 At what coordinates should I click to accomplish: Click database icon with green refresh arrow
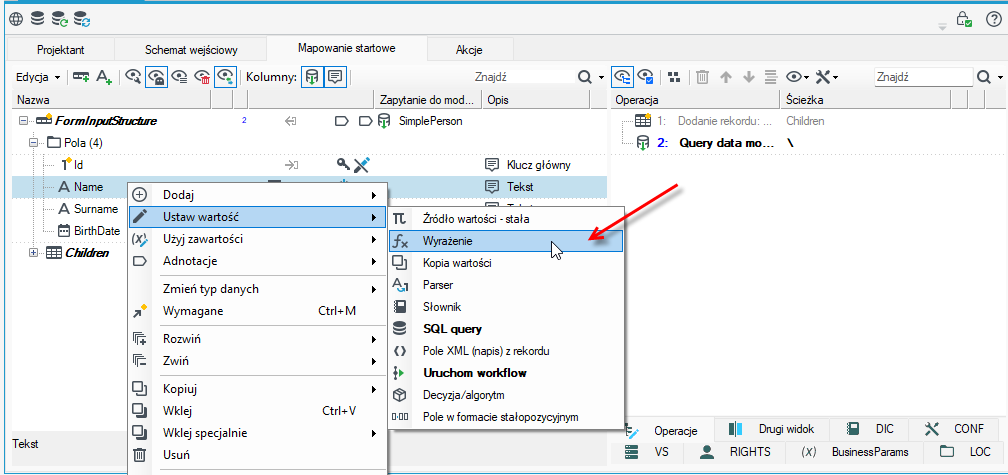[60, 20]
